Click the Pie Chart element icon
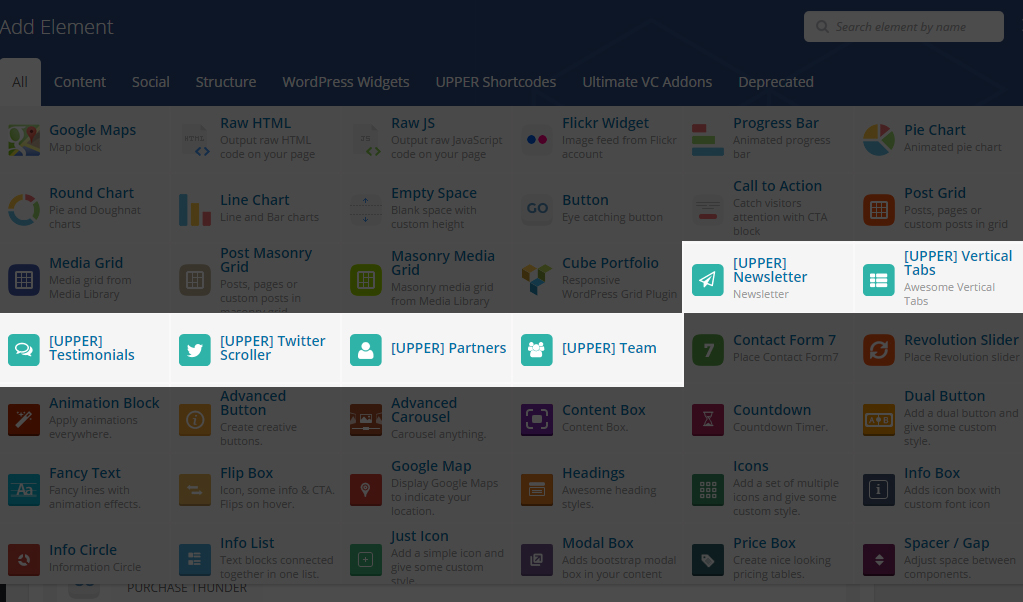This screenshot has height=602, width=1023. tap(879, 139)
